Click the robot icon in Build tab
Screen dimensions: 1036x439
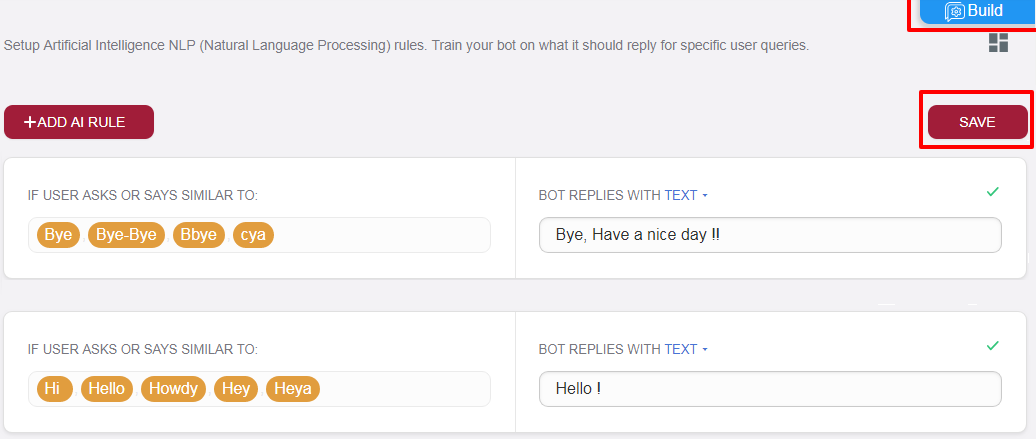click(955, 11)
